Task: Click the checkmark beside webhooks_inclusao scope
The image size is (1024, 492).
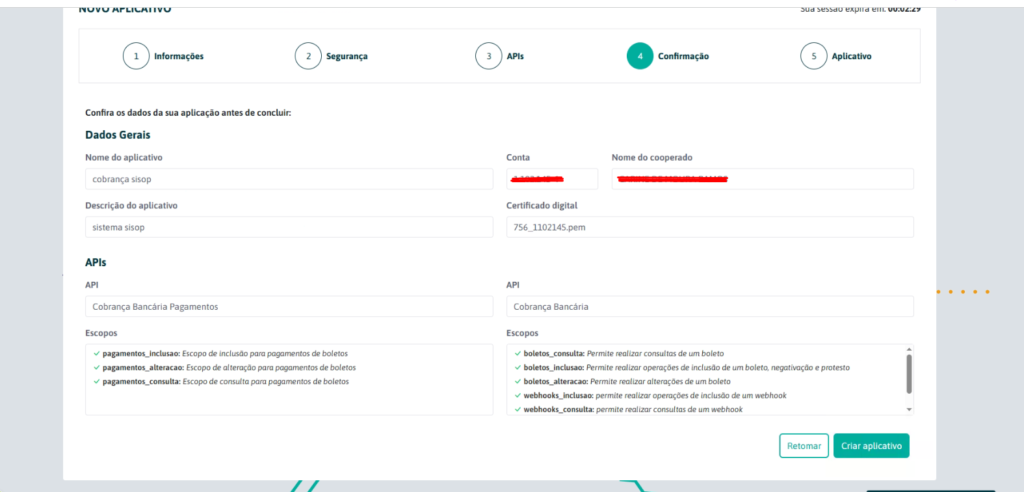Action: click(x=517, y=396)
